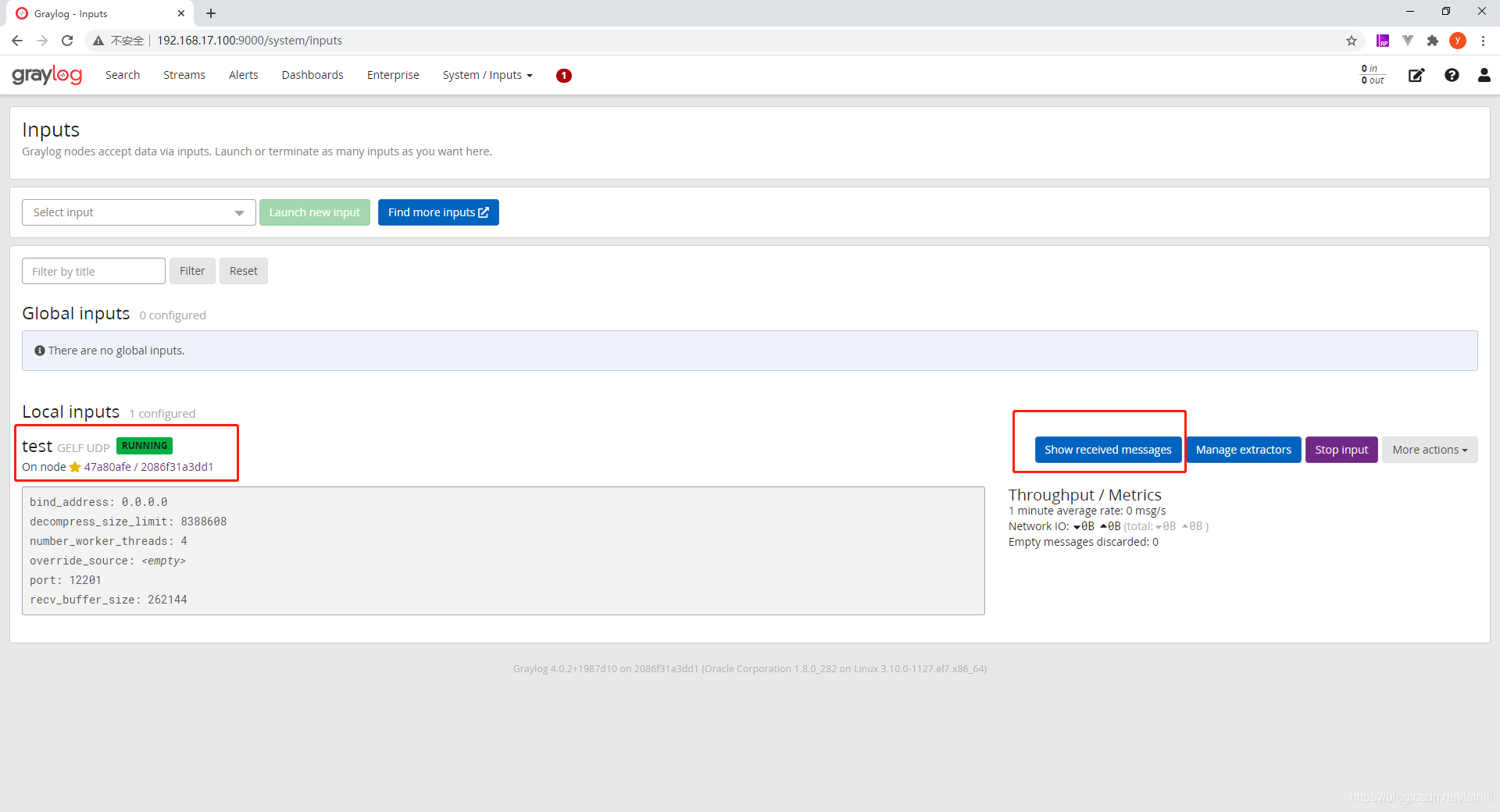
Task: Click the Graylog version footer text
Action: click(750, 668)
